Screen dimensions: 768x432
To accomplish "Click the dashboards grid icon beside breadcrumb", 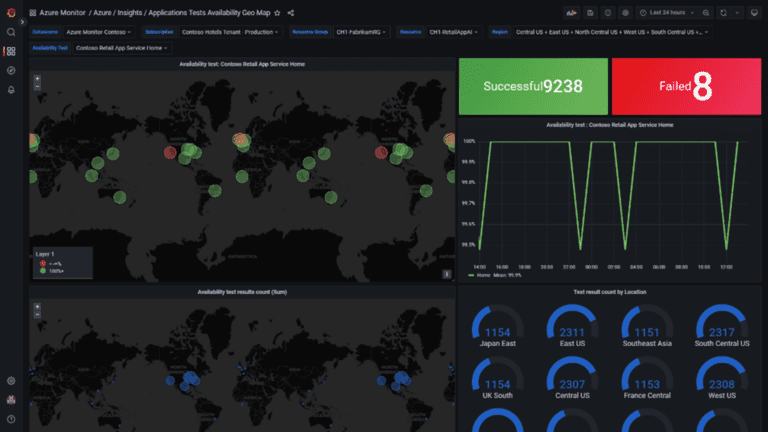I will pos(33,13).
